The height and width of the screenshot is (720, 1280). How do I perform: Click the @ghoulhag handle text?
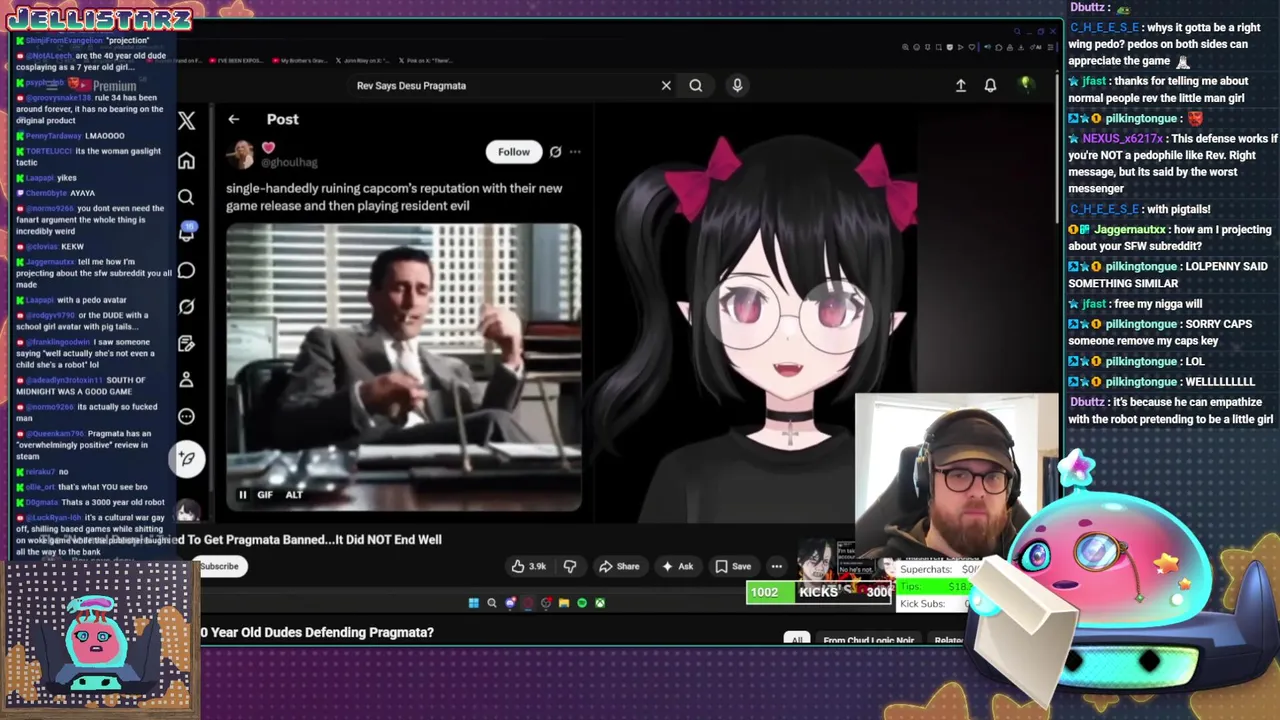[x=289, y=162]
